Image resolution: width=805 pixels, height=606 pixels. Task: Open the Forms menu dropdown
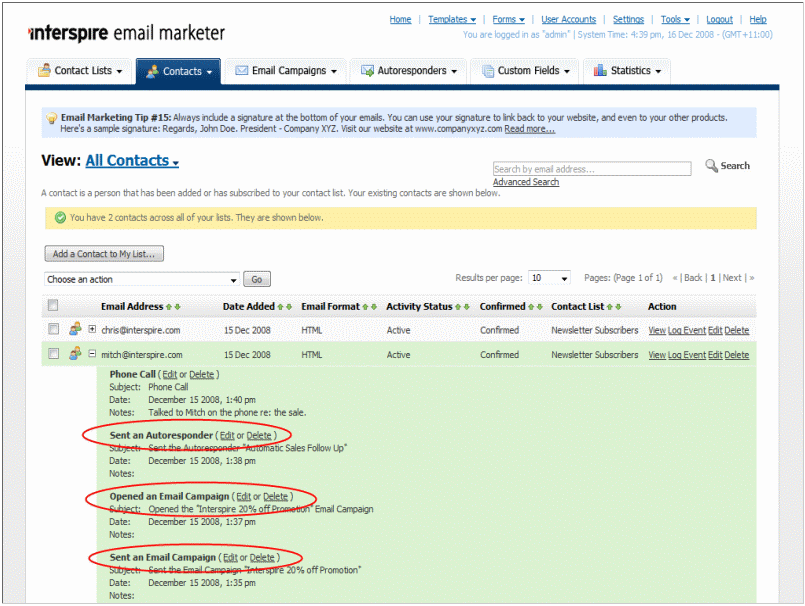[508, 20]
